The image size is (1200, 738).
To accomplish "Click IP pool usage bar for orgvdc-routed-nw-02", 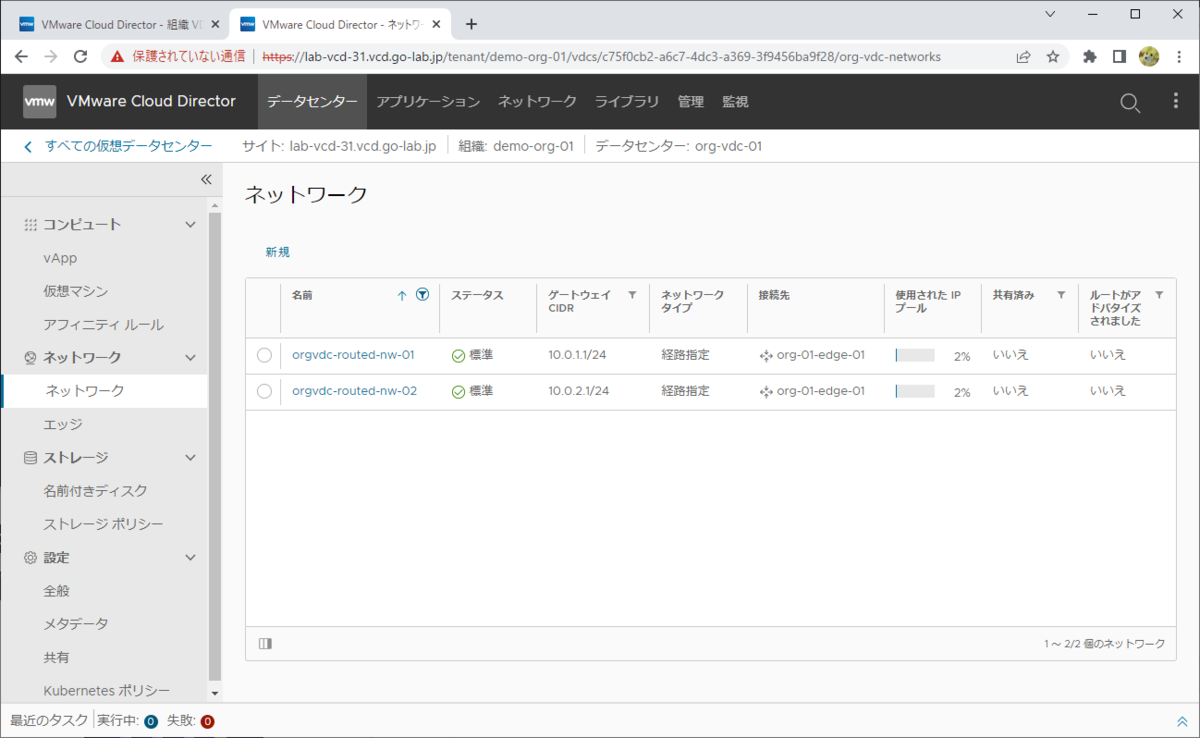I will click(914, 391).
